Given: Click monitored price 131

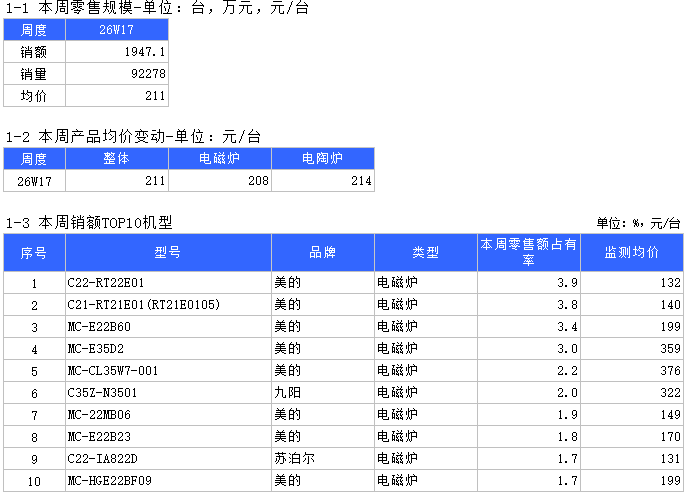Looking at the screenshot, I should click(x=671, y=459).
